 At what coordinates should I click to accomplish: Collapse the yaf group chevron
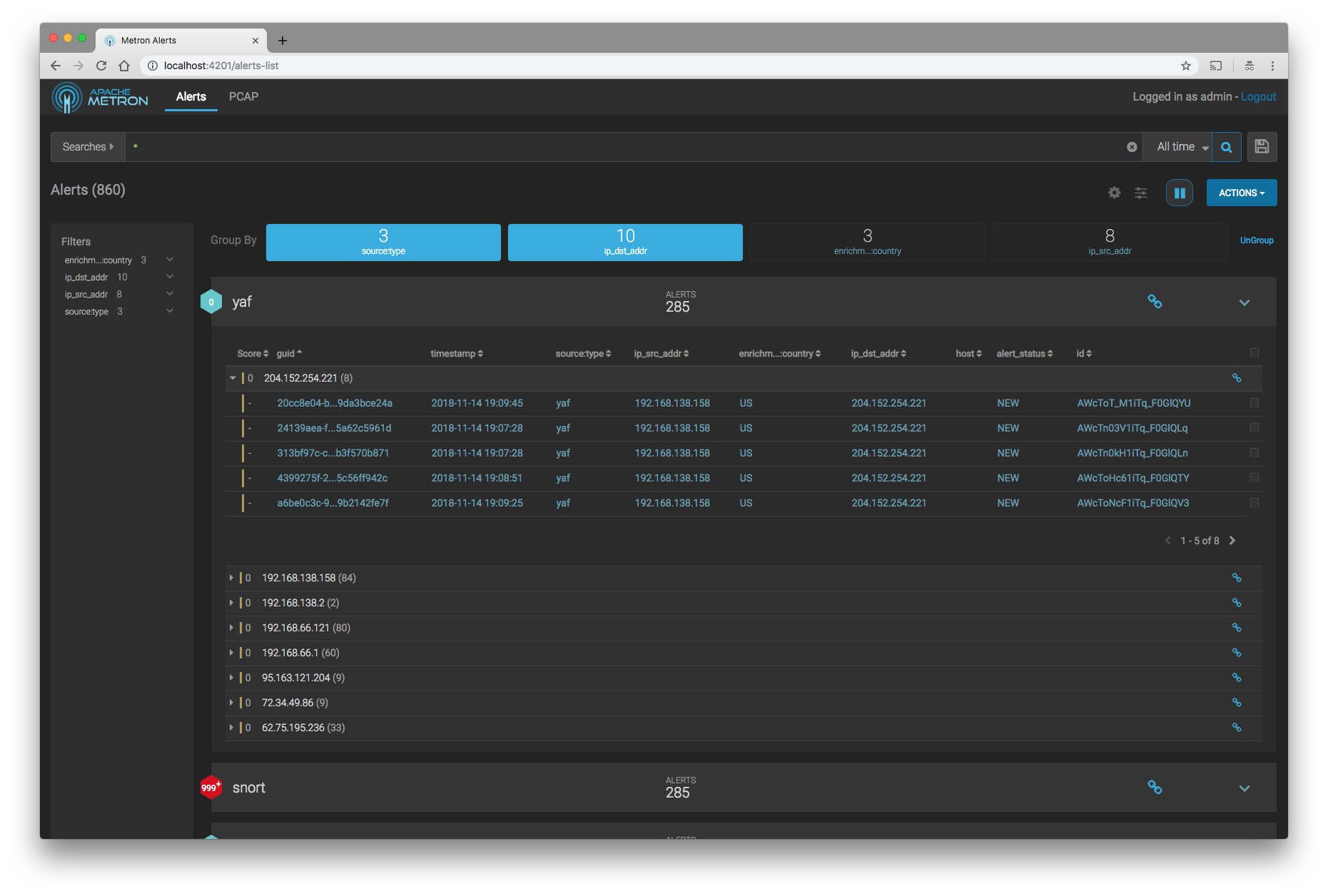pyautogui.click(x=1245, y=302)
